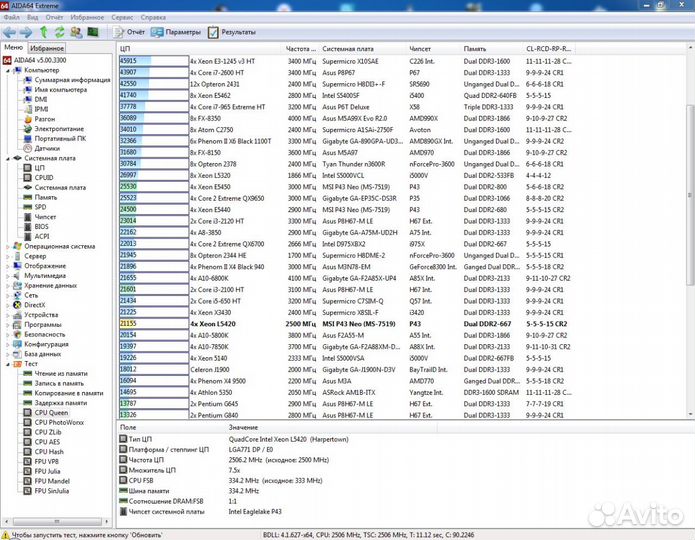Select CPU PhotoWorxx benchmark
The image size is (695, 540).
coord(59,422)
